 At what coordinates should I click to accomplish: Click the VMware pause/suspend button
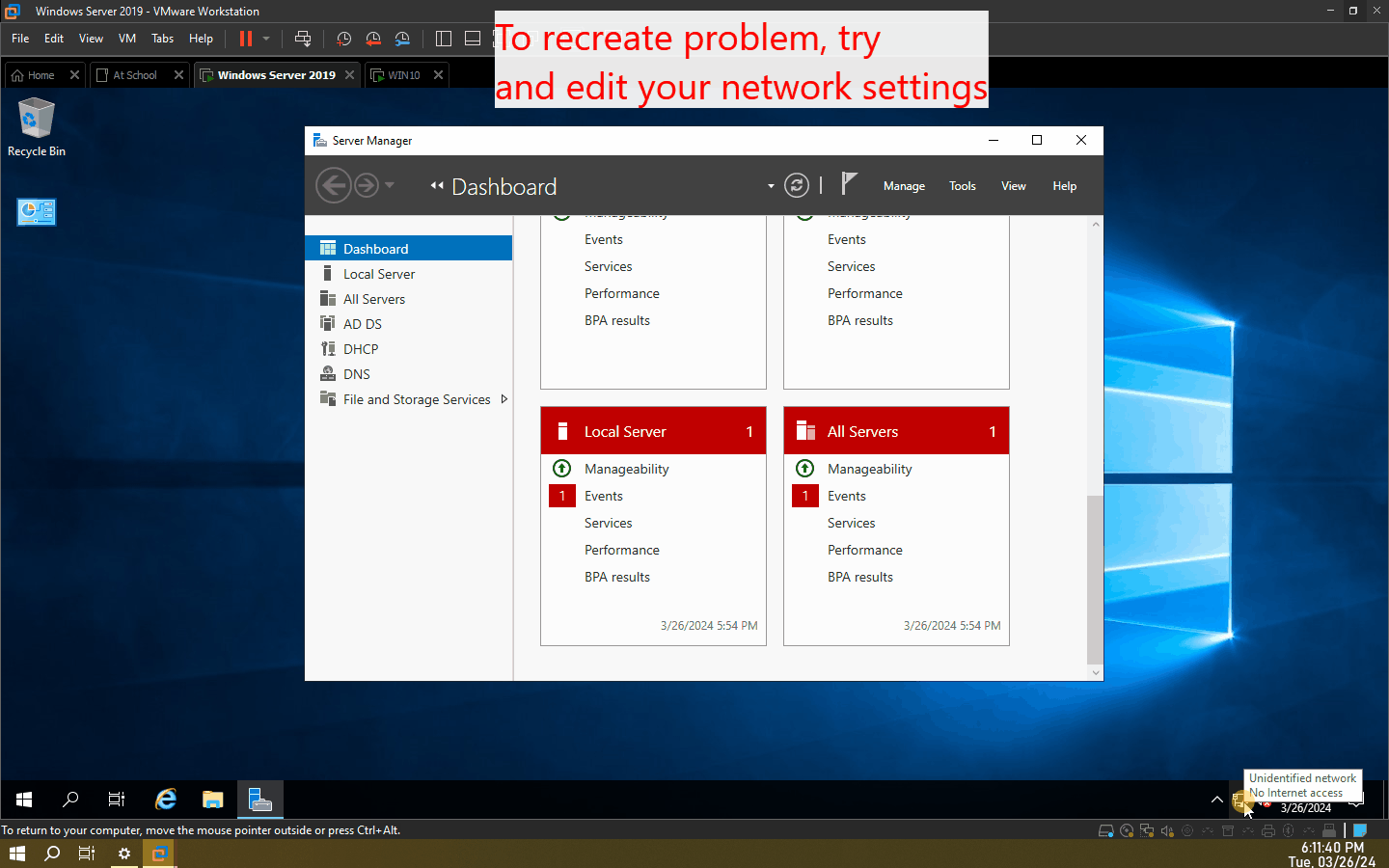(246, 39)
